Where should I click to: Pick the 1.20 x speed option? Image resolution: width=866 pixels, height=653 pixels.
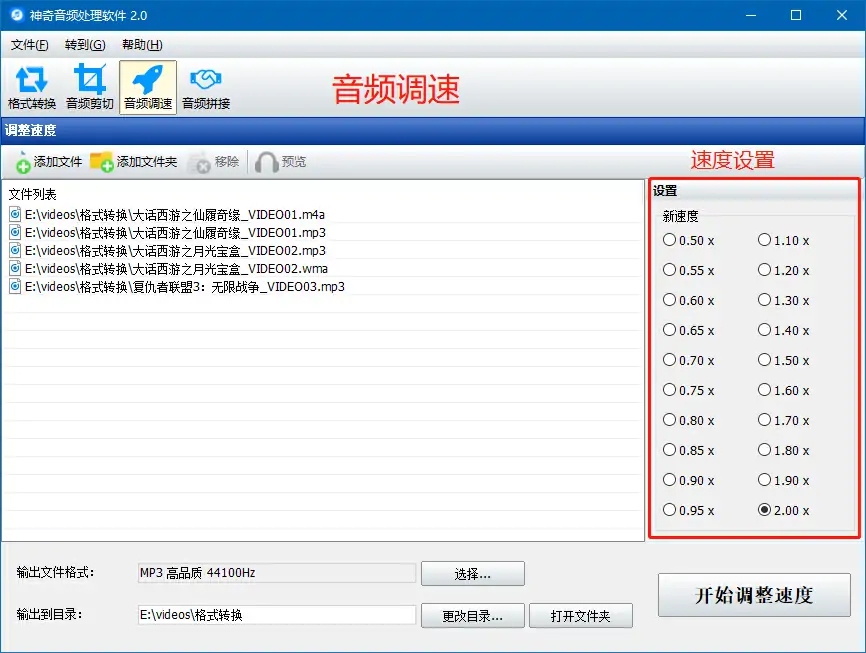click(765, 270)
